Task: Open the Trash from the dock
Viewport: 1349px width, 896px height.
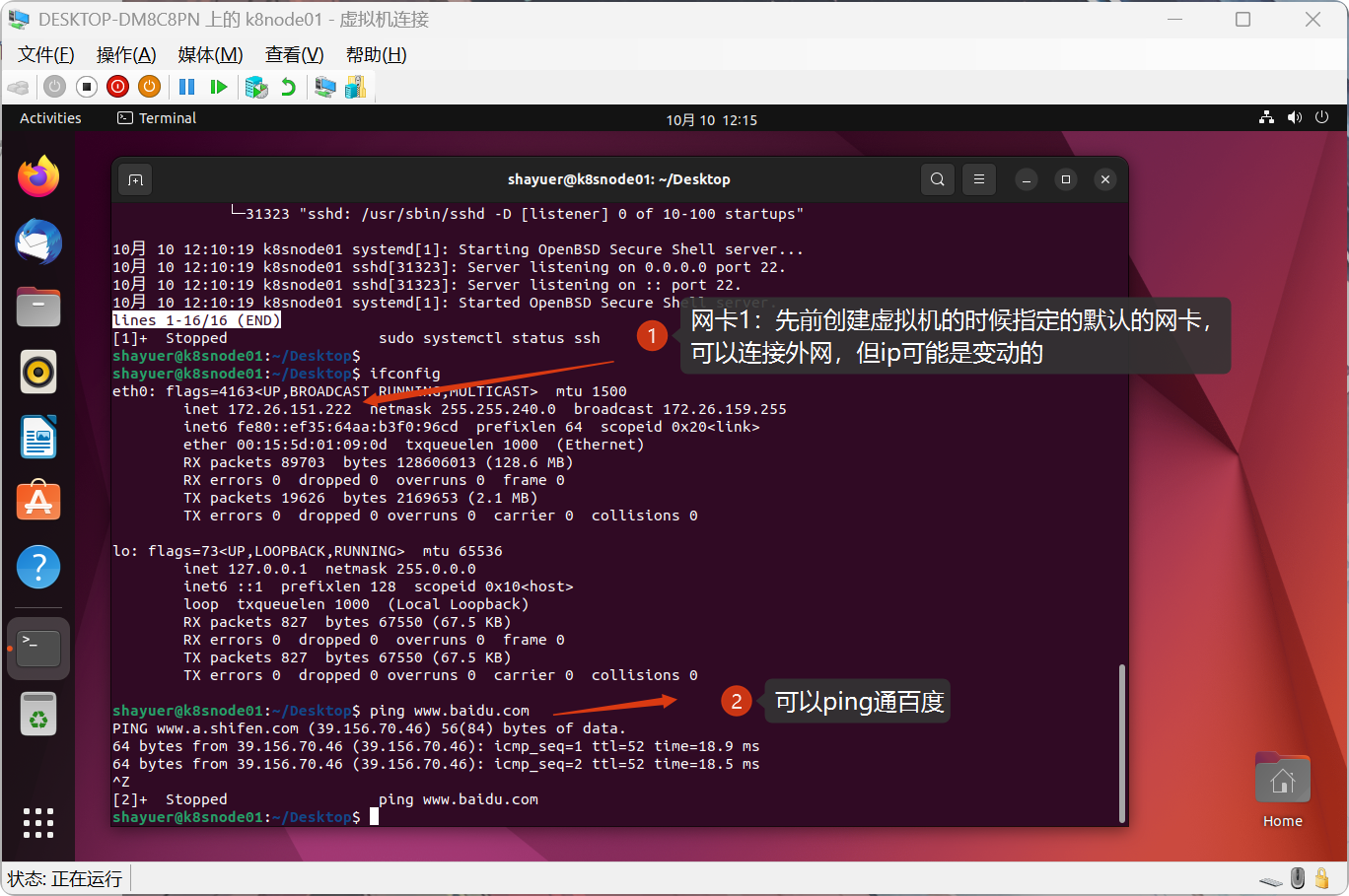Action: [38, 715]
